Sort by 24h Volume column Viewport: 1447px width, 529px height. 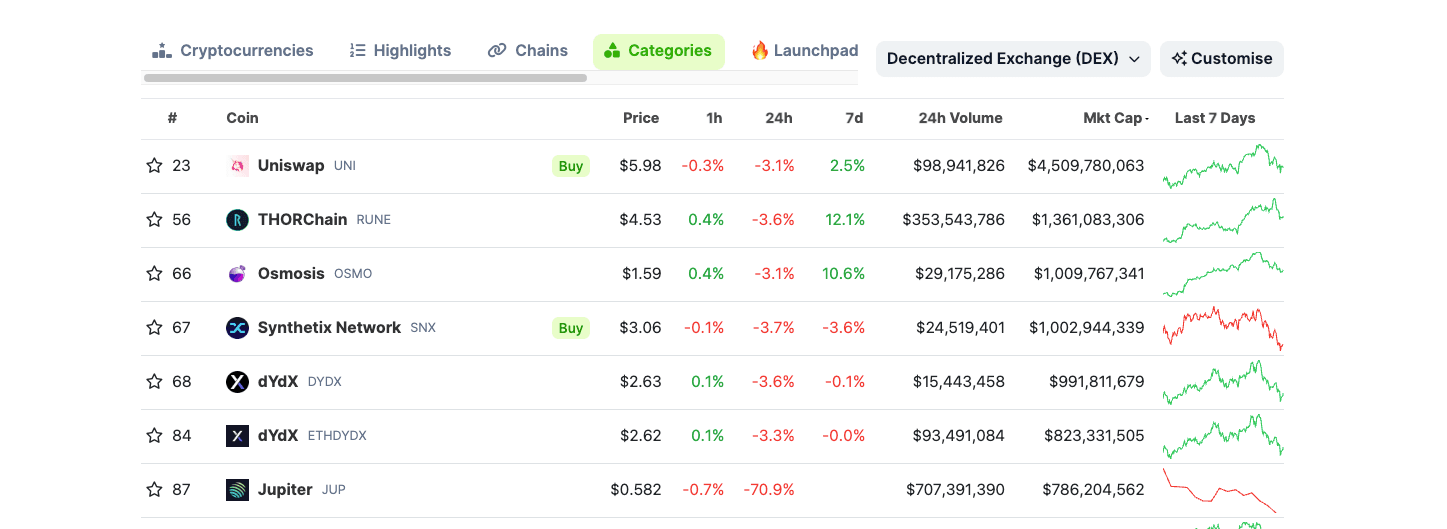pyautogui.click(x=960, y=118)
